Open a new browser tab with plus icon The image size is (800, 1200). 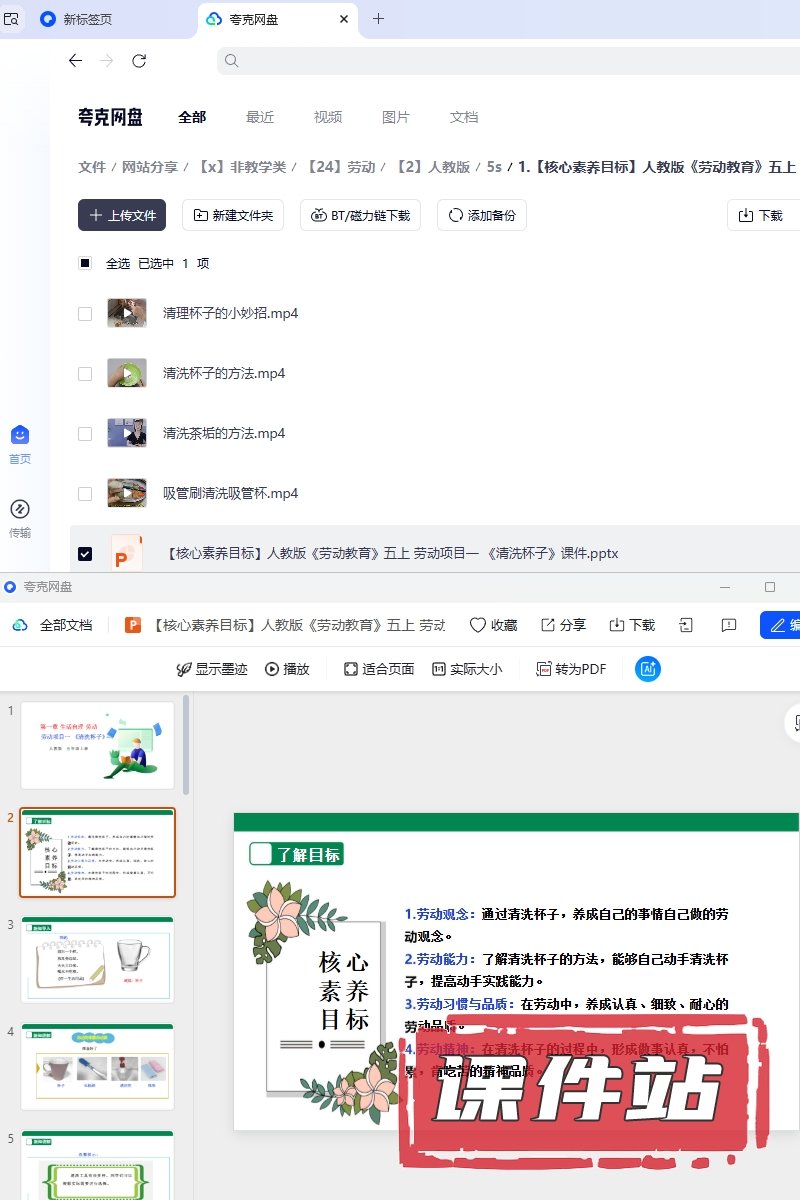pos(378,19)
